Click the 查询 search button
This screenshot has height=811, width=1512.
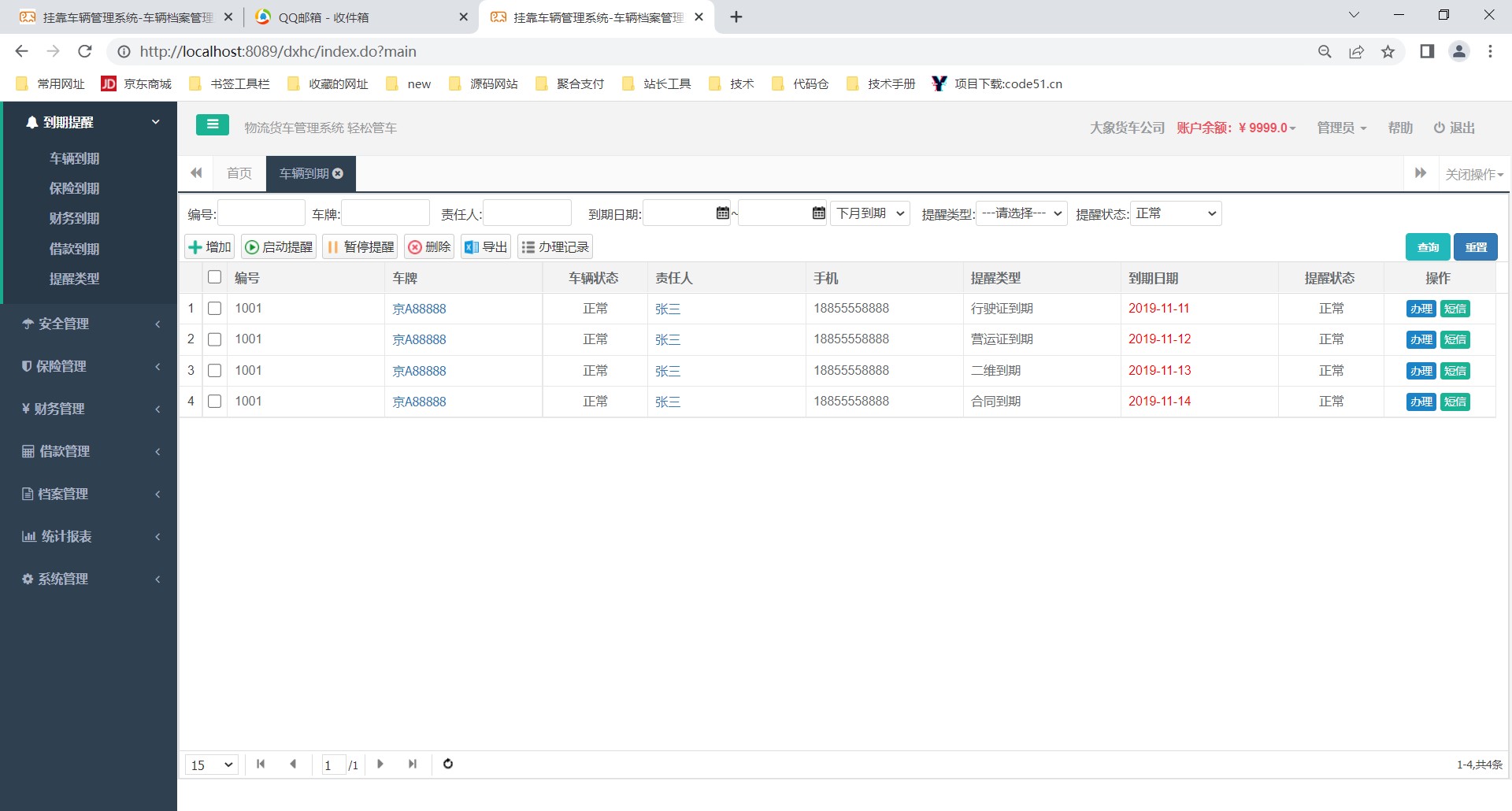tap(1428, 247)
